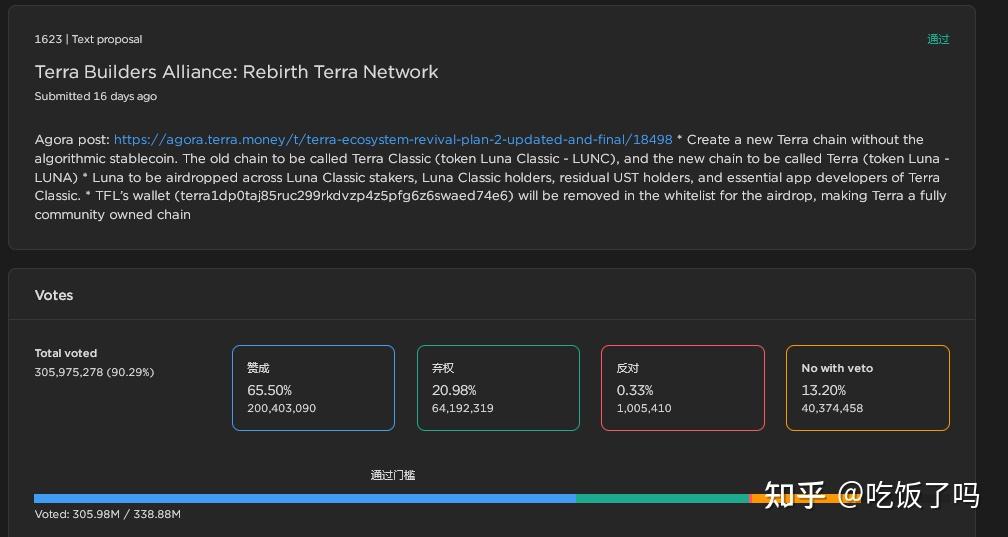Click the green segment of the vote bar
The width and height of the screenshot is (1008, 537).
[x=663, y=498]
